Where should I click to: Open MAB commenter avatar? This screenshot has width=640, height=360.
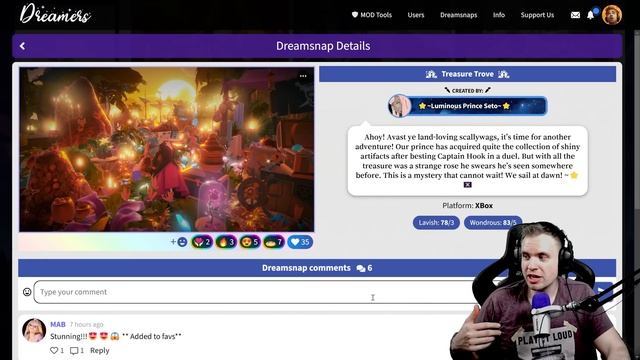[x=34, y=330]
